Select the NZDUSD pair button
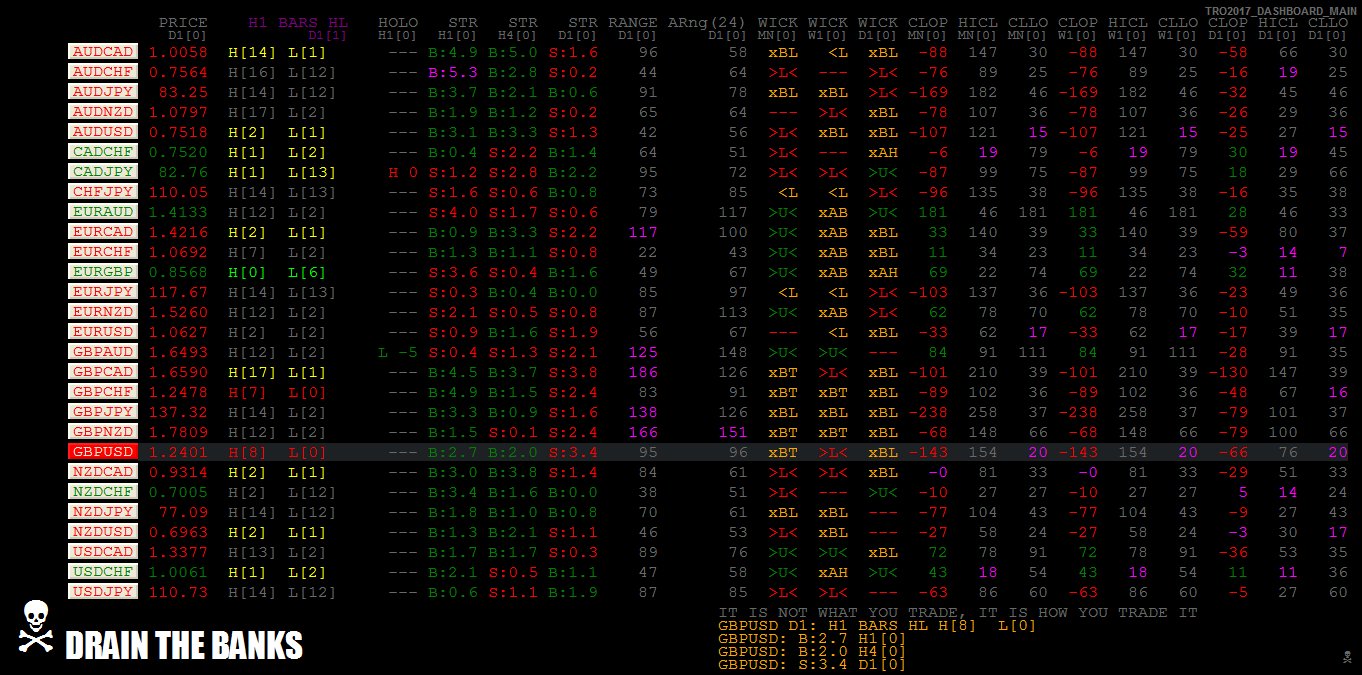The image size is (1362, 675). click(x=103, y=531)
